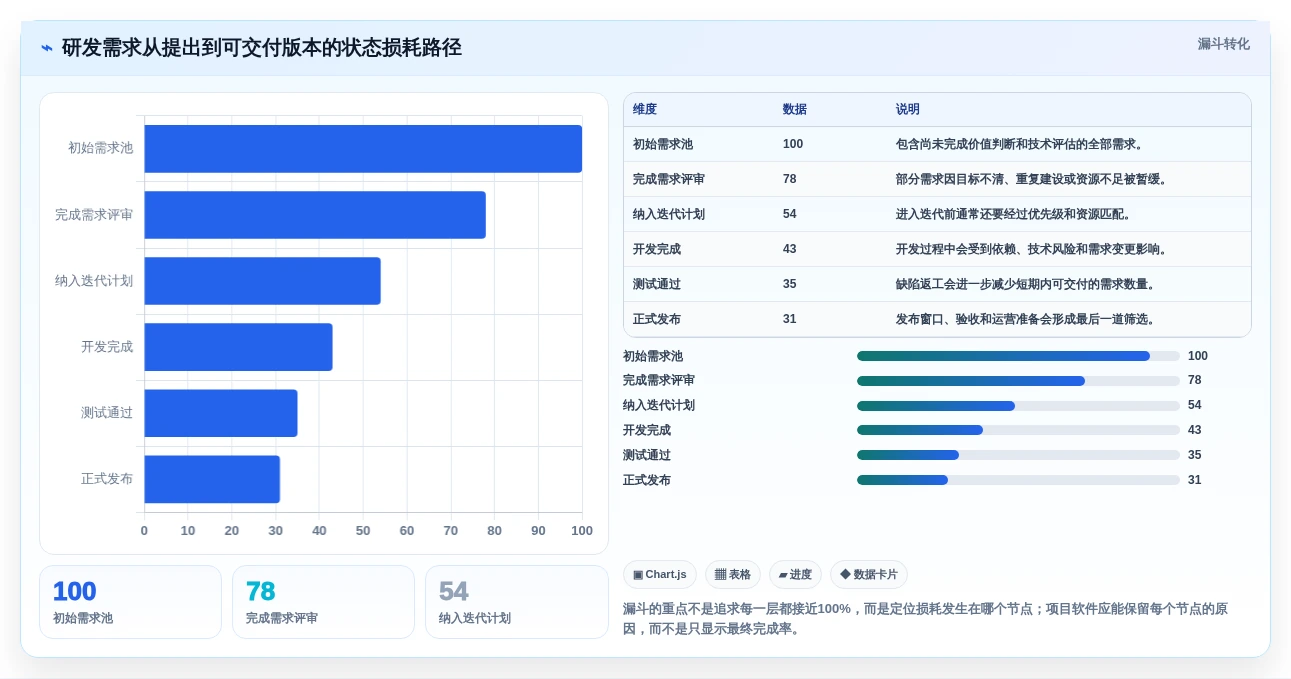Click the progress list value 43
The image size is (1291, 679).
tap(1195, 430)
